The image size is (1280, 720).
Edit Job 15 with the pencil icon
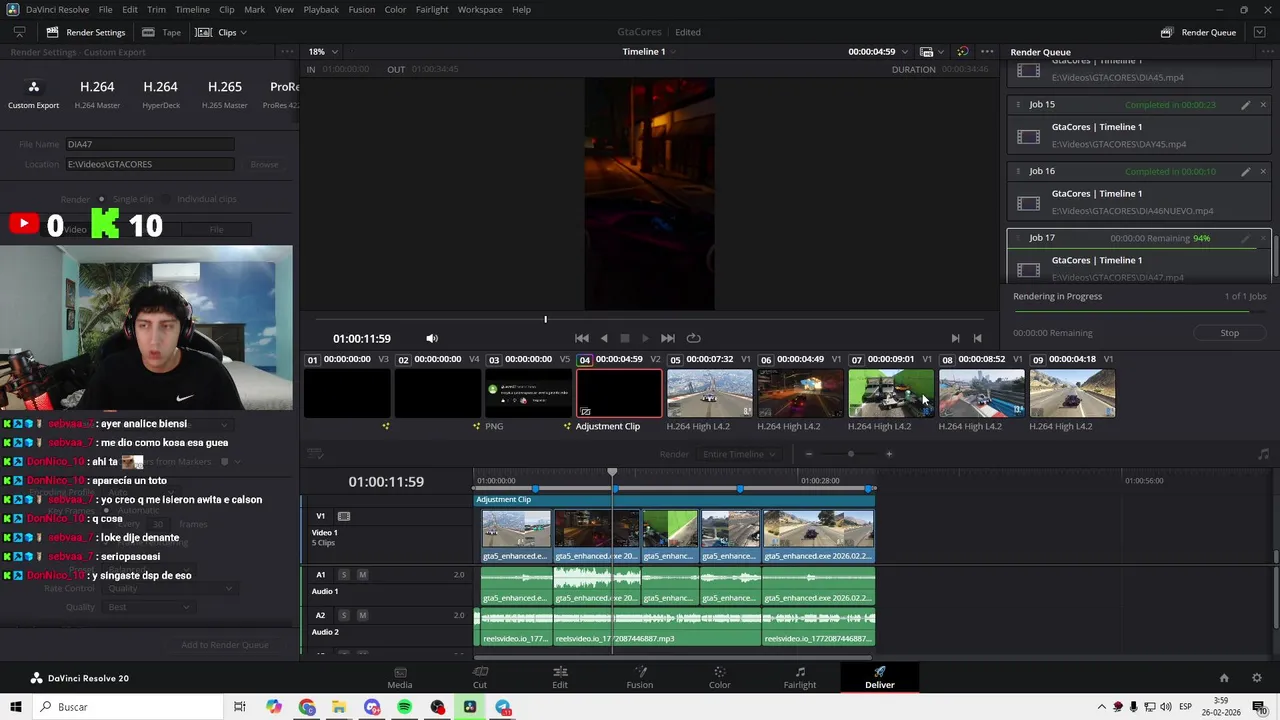point(1245,105)
